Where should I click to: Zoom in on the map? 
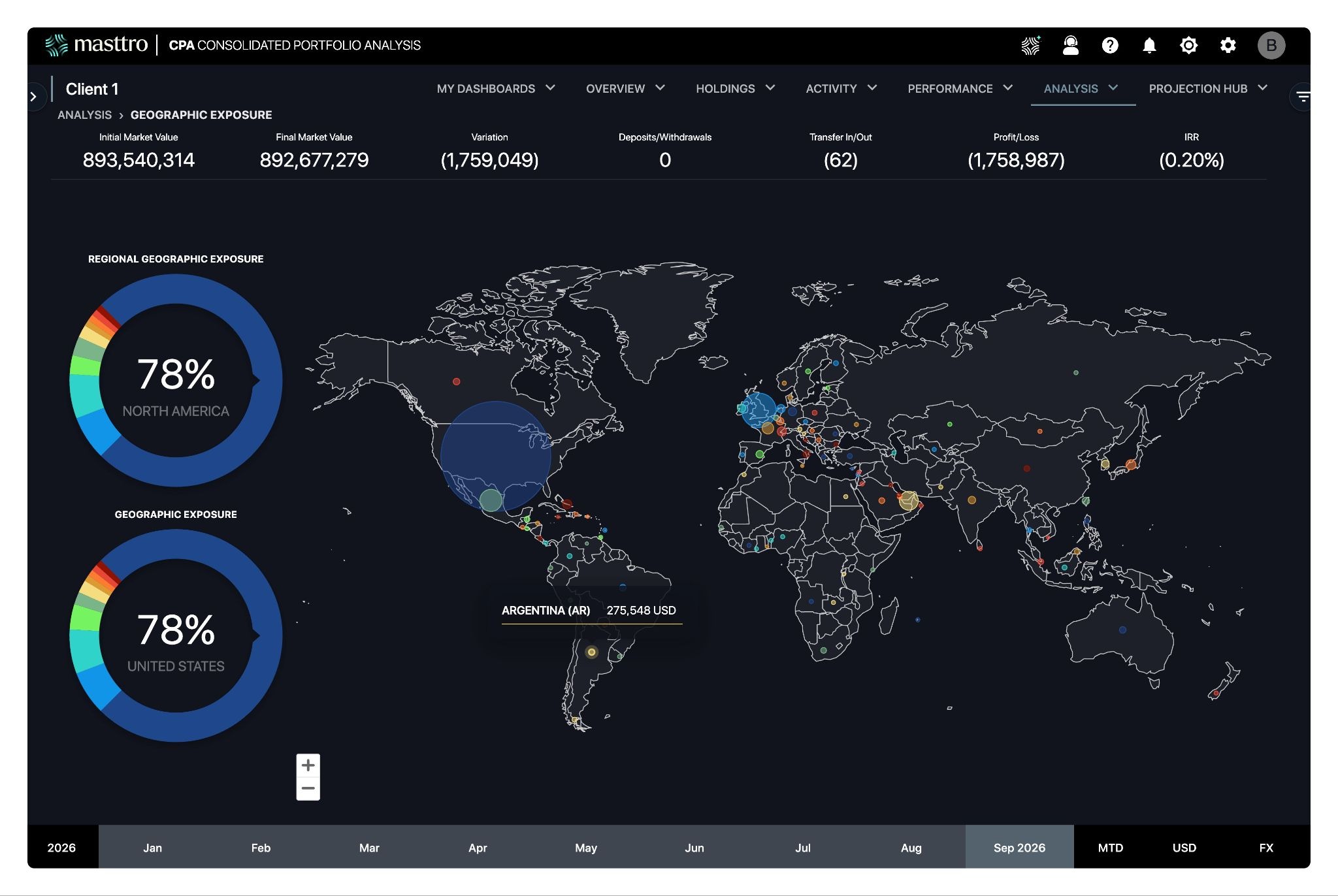(308, 765)
